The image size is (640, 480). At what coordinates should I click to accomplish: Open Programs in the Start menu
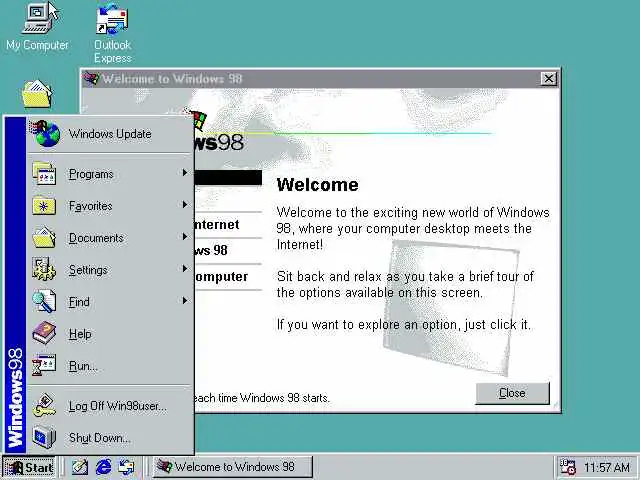coord(110,174)
